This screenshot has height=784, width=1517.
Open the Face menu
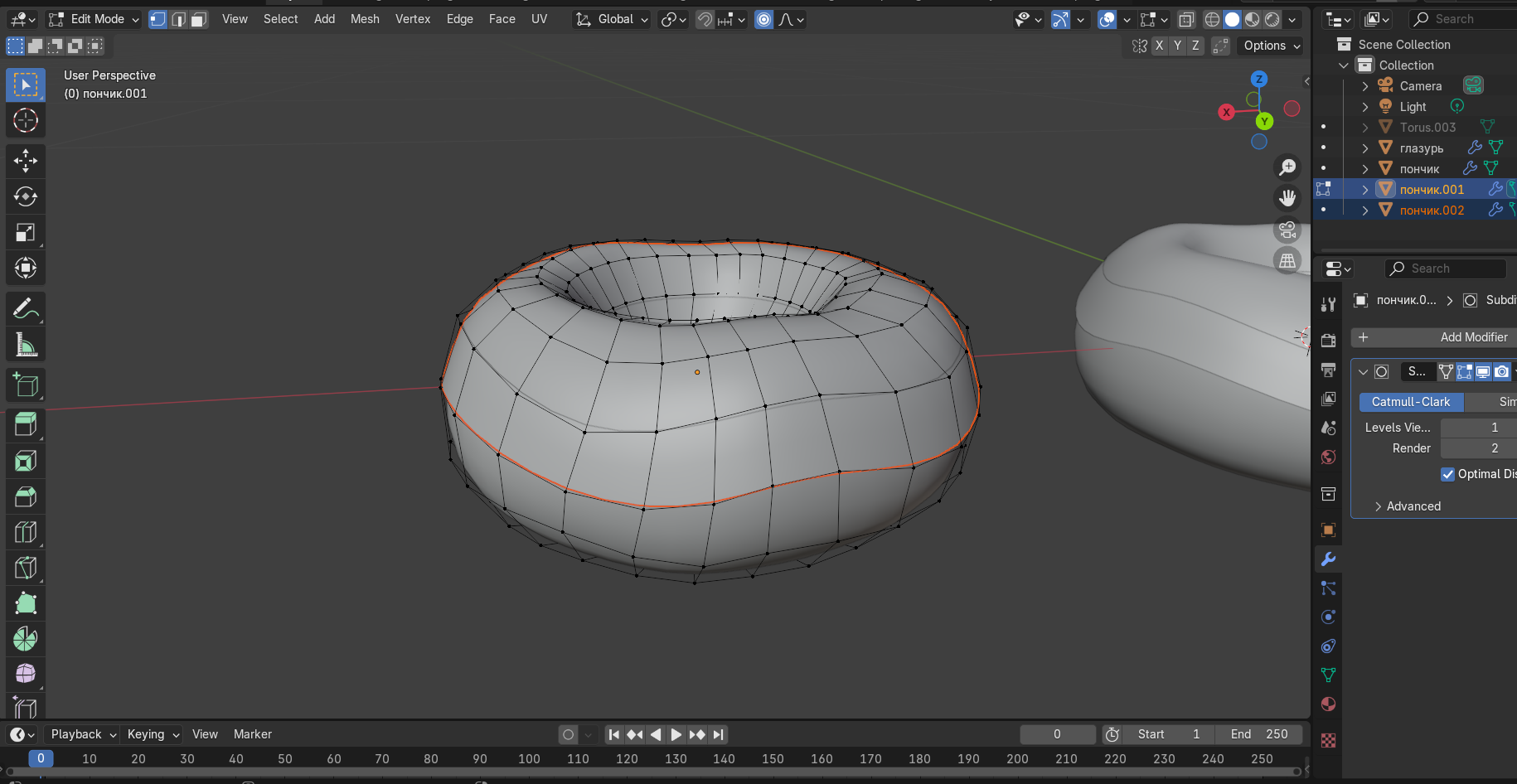(x=502, y=19)
